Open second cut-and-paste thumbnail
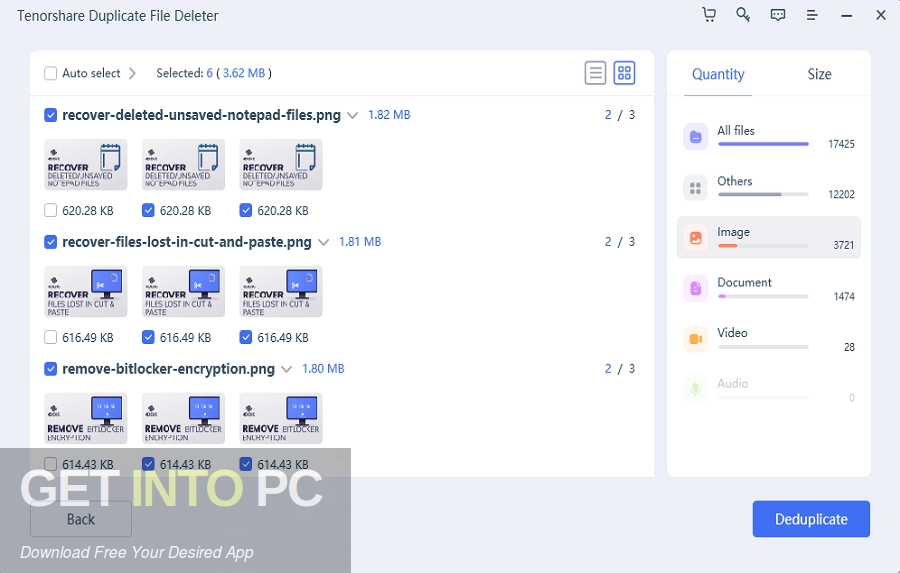This screenshot has height=573, width=900. [183, 291]
